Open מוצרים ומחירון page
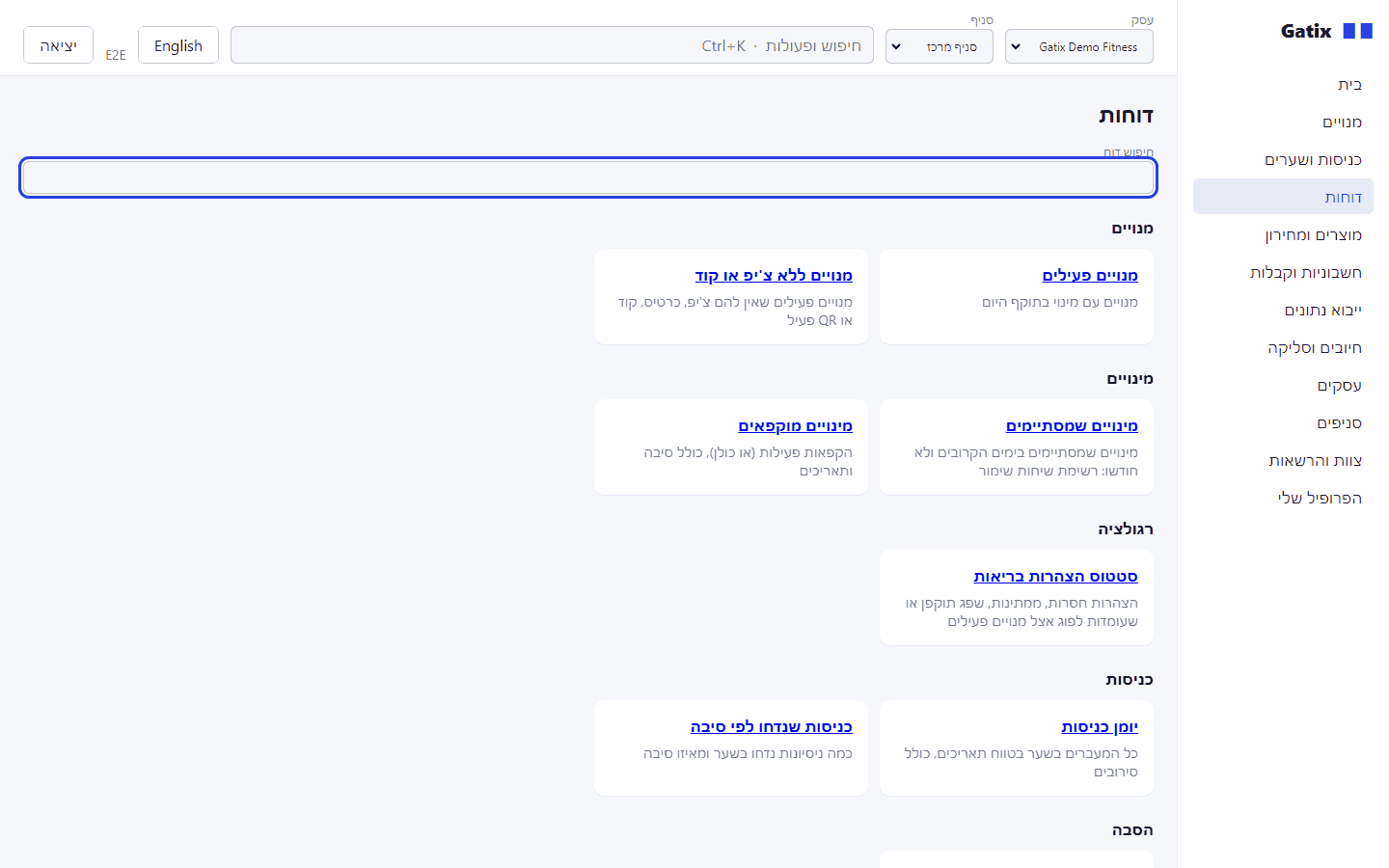Image resolution: width=1389 pixels, height=868 pixels. click(x=1283, y=235)
